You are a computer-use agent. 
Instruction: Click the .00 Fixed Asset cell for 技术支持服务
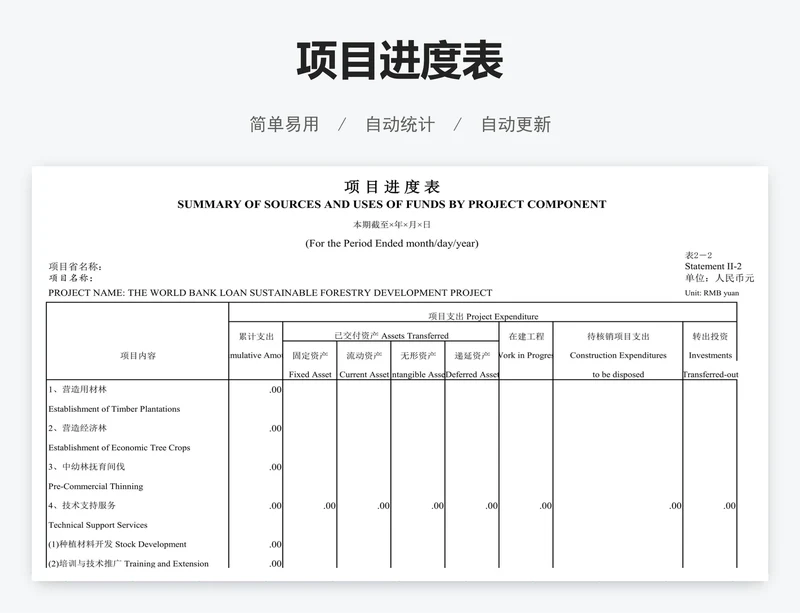pos(330,506)
